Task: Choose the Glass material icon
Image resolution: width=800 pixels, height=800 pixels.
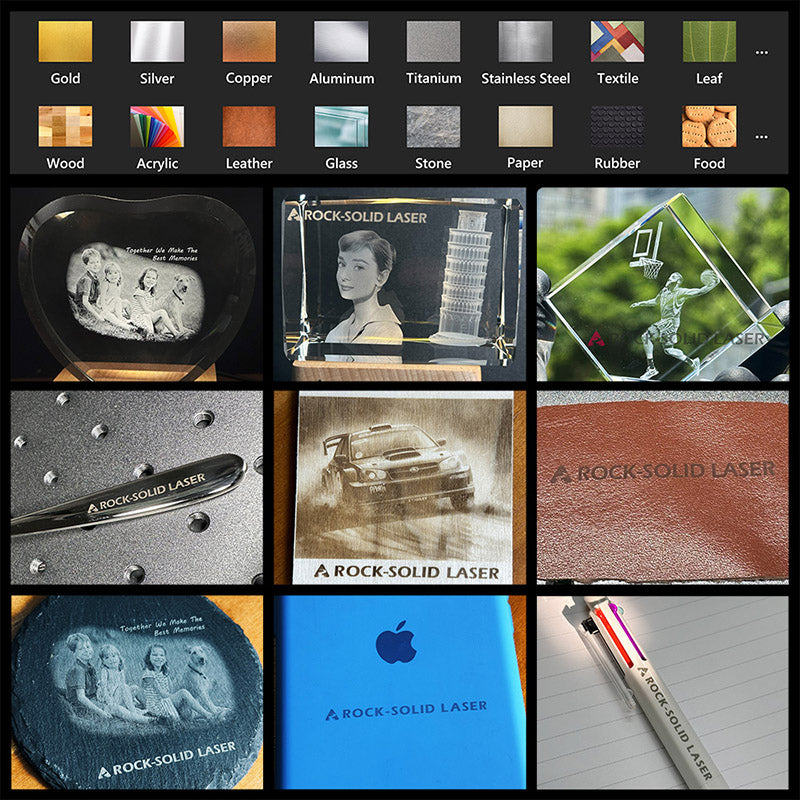Action: coord(341,127)
